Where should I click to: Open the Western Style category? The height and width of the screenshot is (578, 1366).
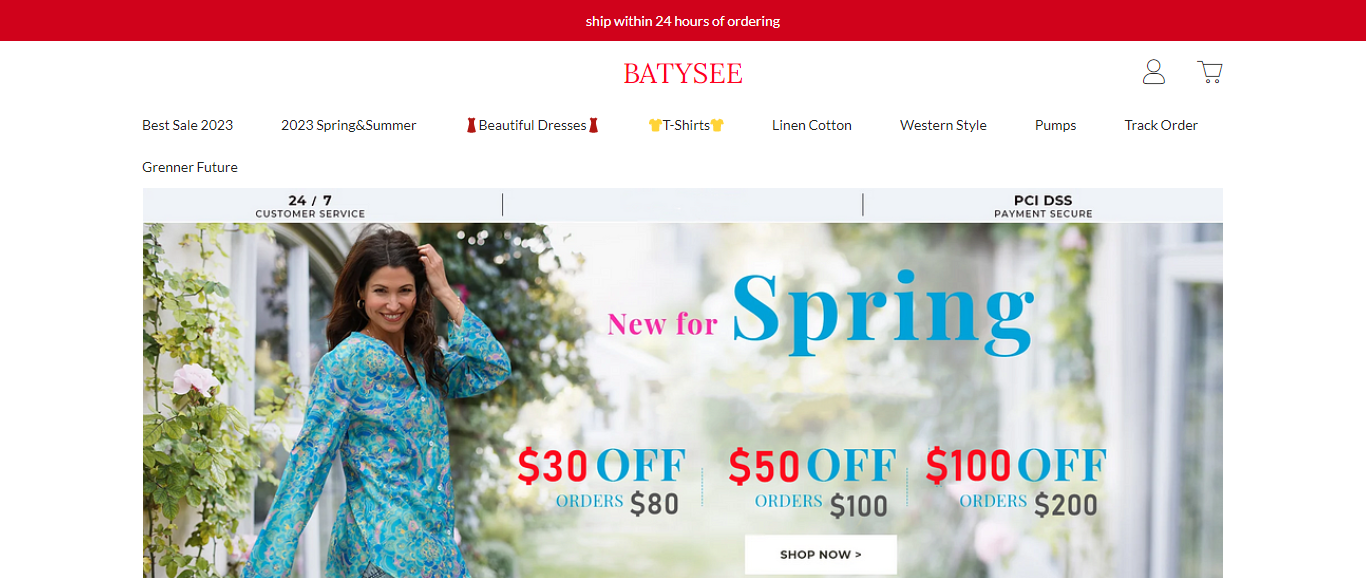pyautogui.click(x=943, y=125)
